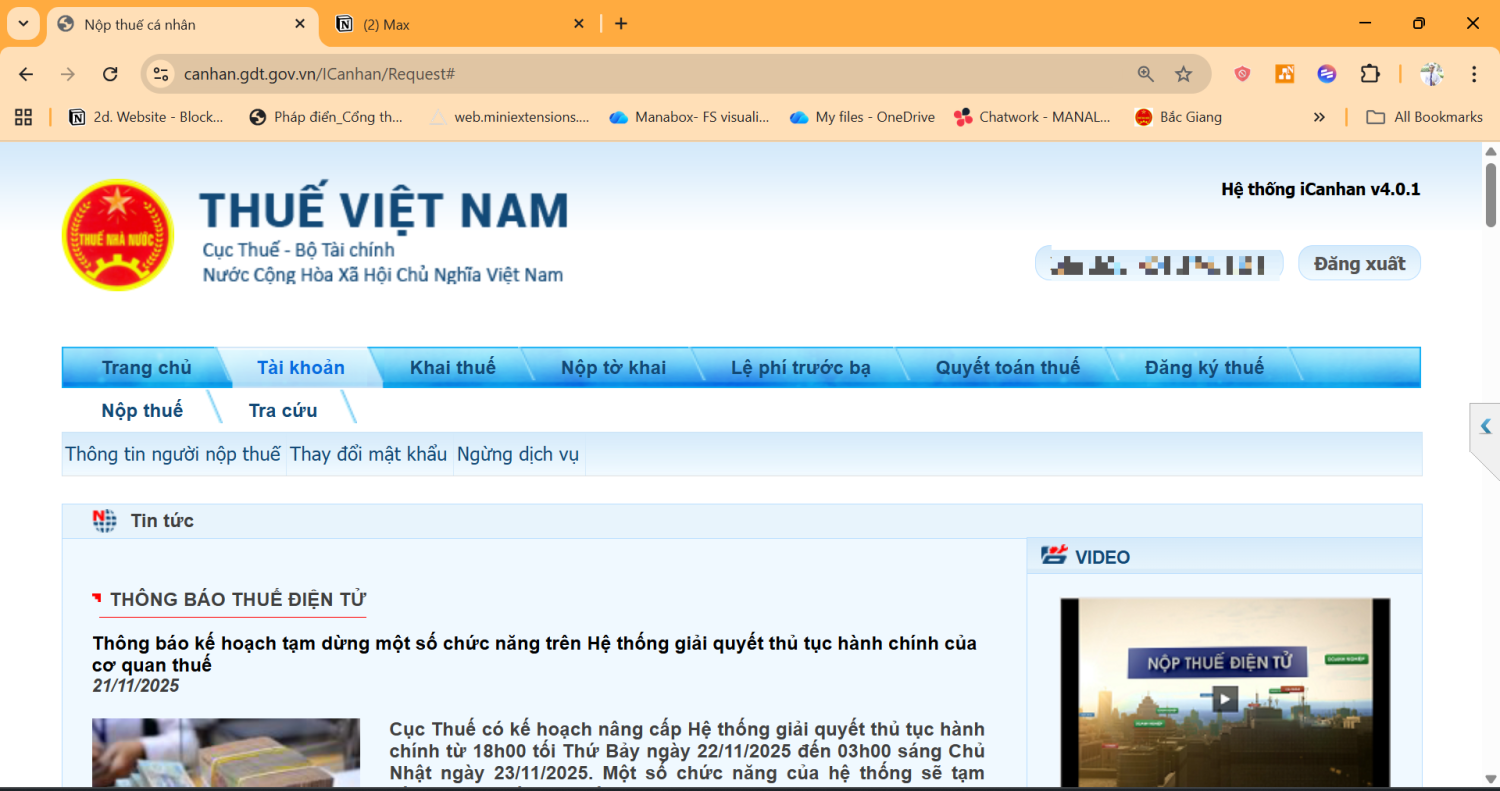Screen dimensions: 1500x791
Task: Click the zoom magnifier icon in address bar
Action: click(x=1146, y=74)
